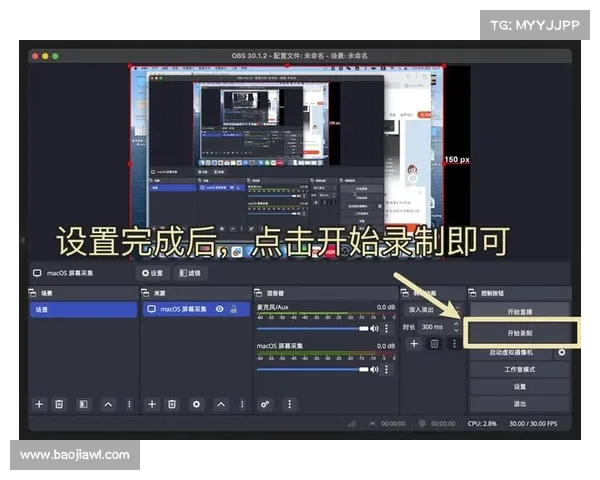
Task: Open advanced audio properties gears icon
Action: pos(265,404)
